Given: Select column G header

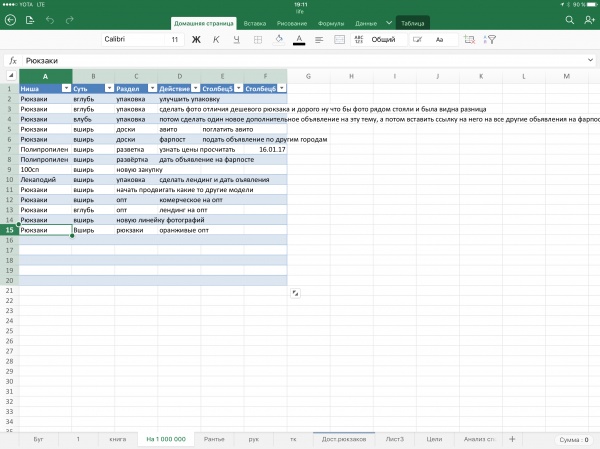Looking at the screenshot, I should pyautogui.click(x=308, y=76).
